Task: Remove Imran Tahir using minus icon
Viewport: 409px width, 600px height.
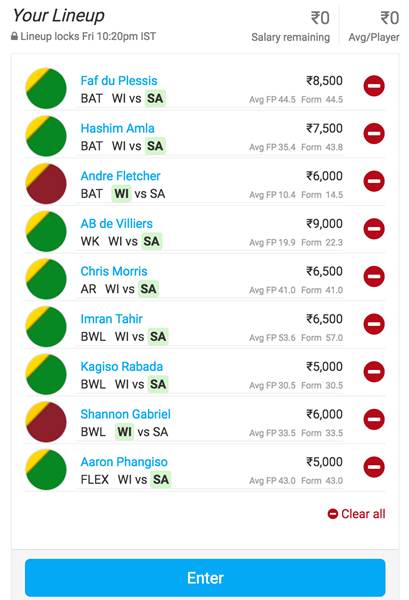Action: click(374, 324)
